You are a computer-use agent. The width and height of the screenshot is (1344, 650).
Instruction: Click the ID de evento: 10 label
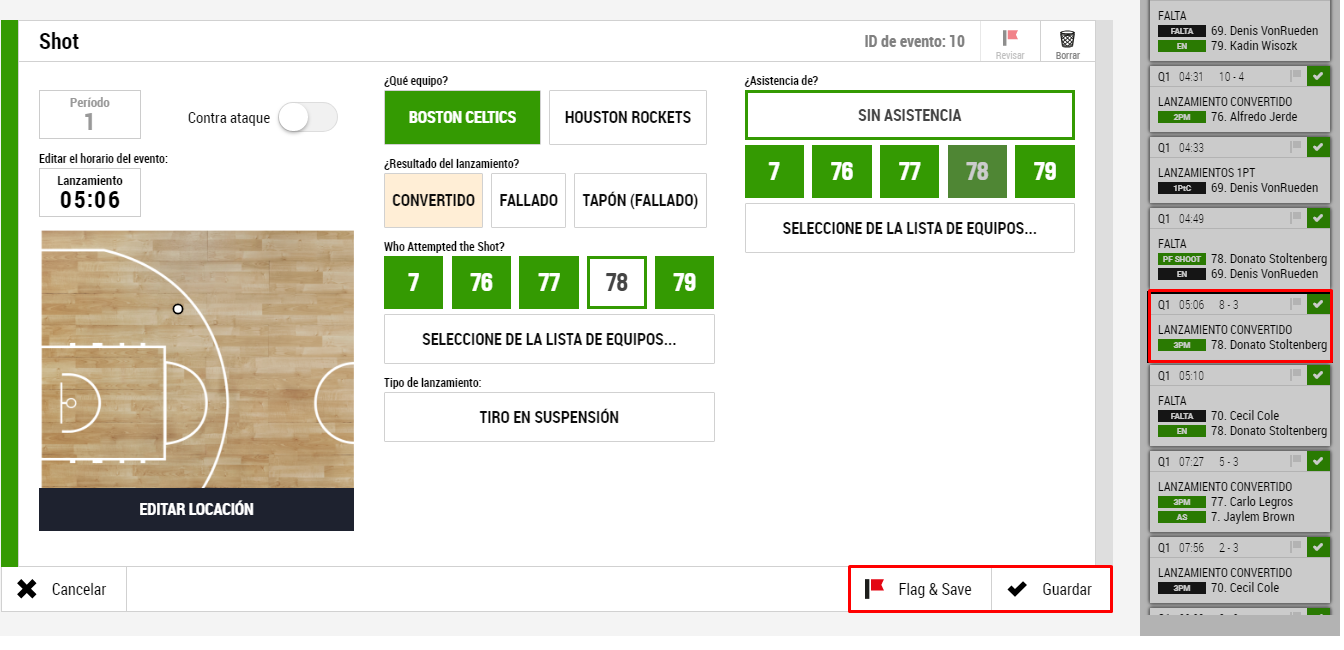coord(914,41)
